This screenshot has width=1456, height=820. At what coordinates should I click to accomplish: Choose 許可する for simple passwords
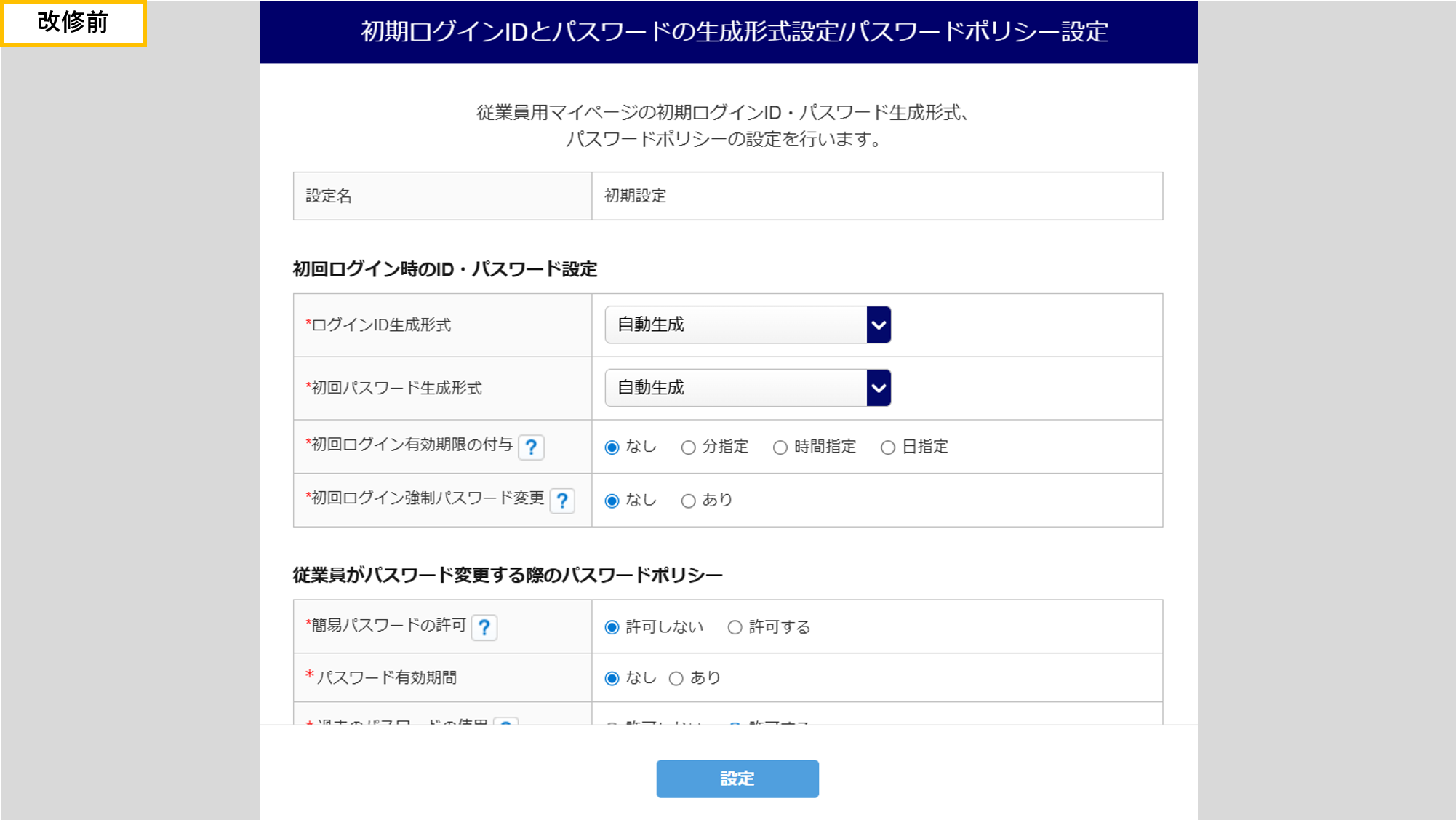pyautogui.click(x=735, y=627)
